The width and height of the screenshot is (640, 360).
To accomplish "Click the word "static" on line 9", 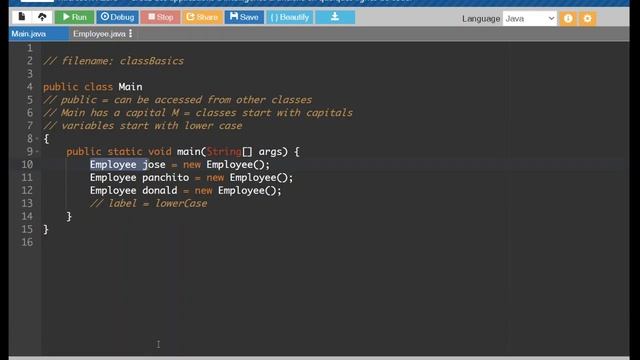I will [x=125, y=152].
